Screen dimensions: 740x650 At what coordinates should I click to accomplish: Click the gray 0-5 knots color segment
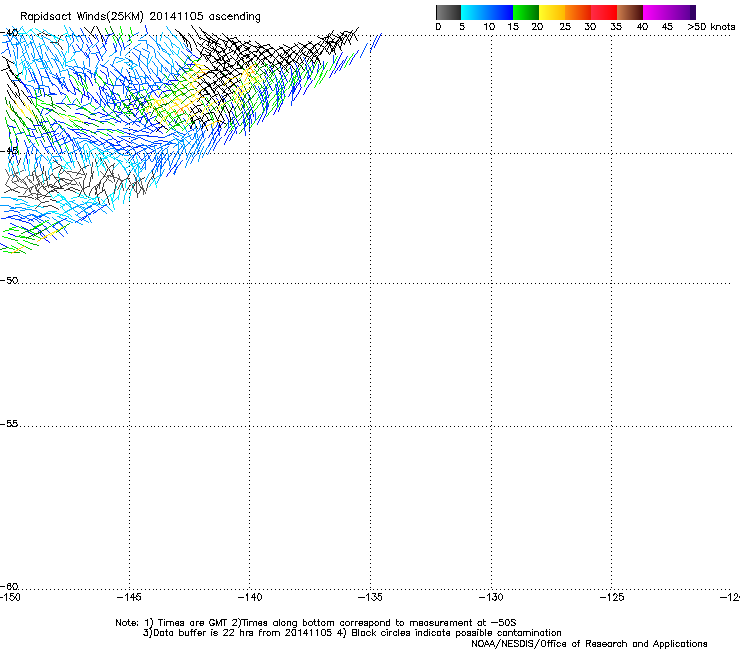click(x=448, y=12)
